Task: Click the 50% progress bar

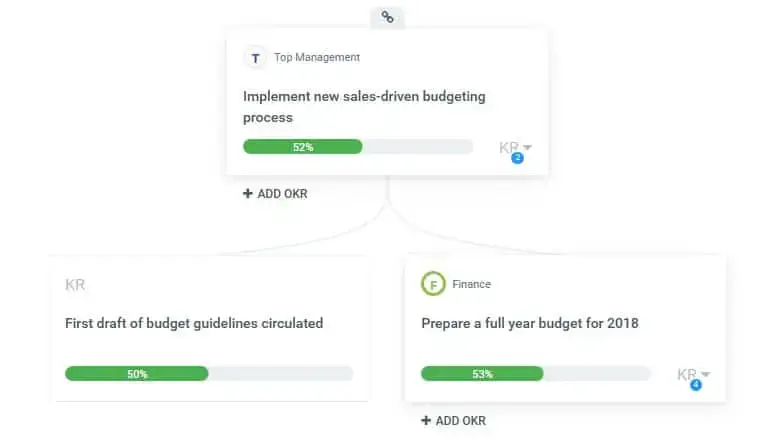Action: [x=209, y=374]
